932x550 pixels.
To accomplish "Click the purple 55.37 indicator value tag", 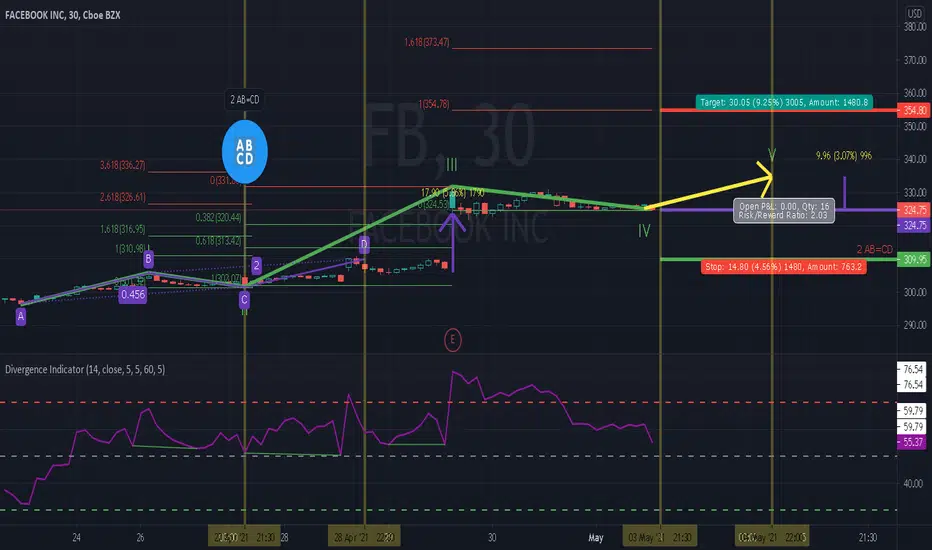I will tap(912, 442).
